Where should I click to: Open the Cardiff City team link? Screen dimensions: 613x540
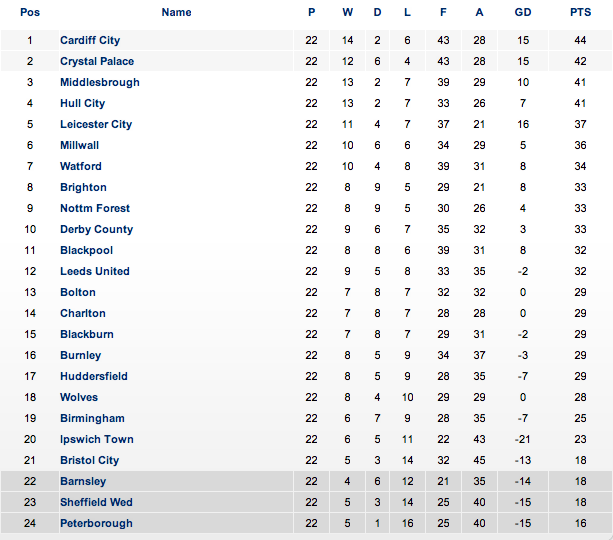(90, 40)
